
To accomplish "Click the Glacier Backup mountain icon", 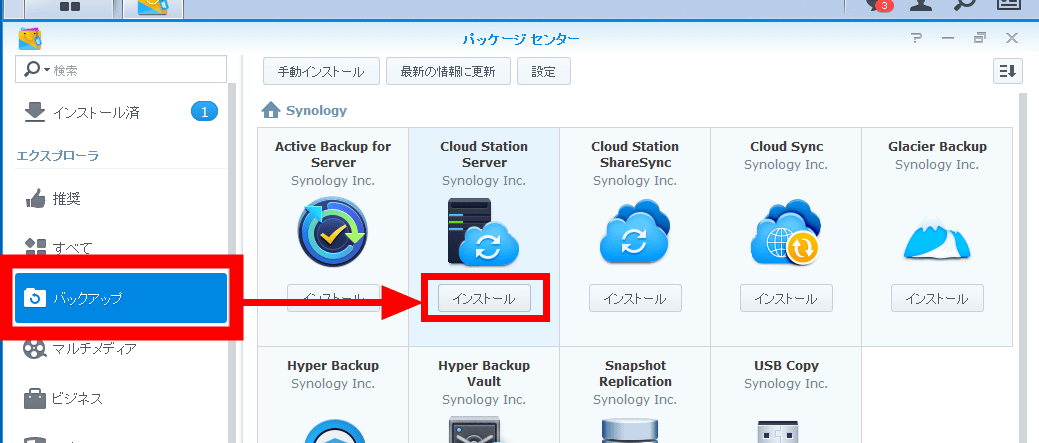I will pos(937,236).
